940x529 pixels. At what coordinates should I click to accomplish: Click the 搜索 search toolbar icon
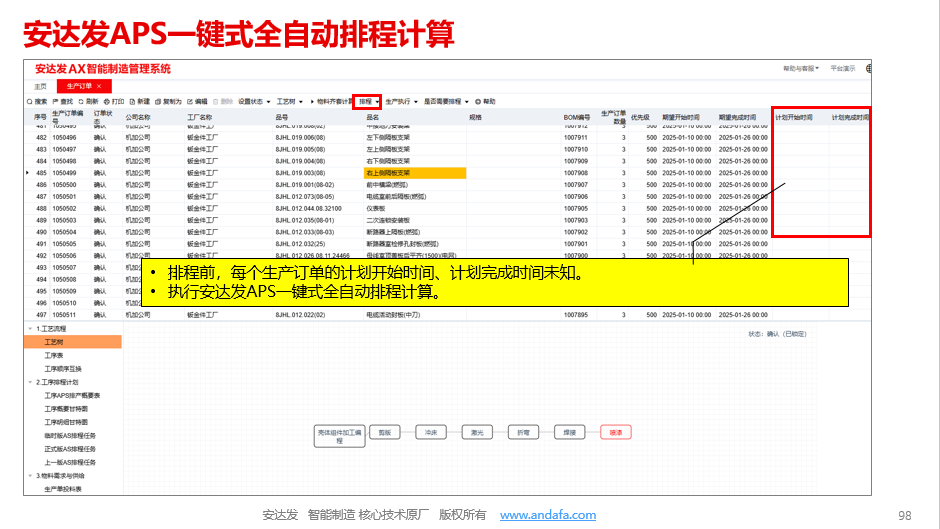29,101
